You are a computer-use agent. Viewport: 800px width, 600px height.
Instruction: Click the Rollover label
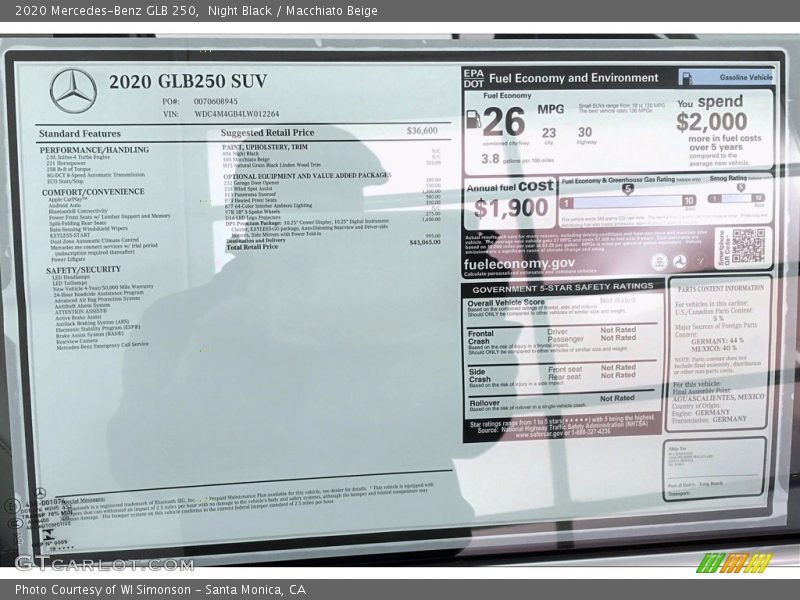pos(484,403)
